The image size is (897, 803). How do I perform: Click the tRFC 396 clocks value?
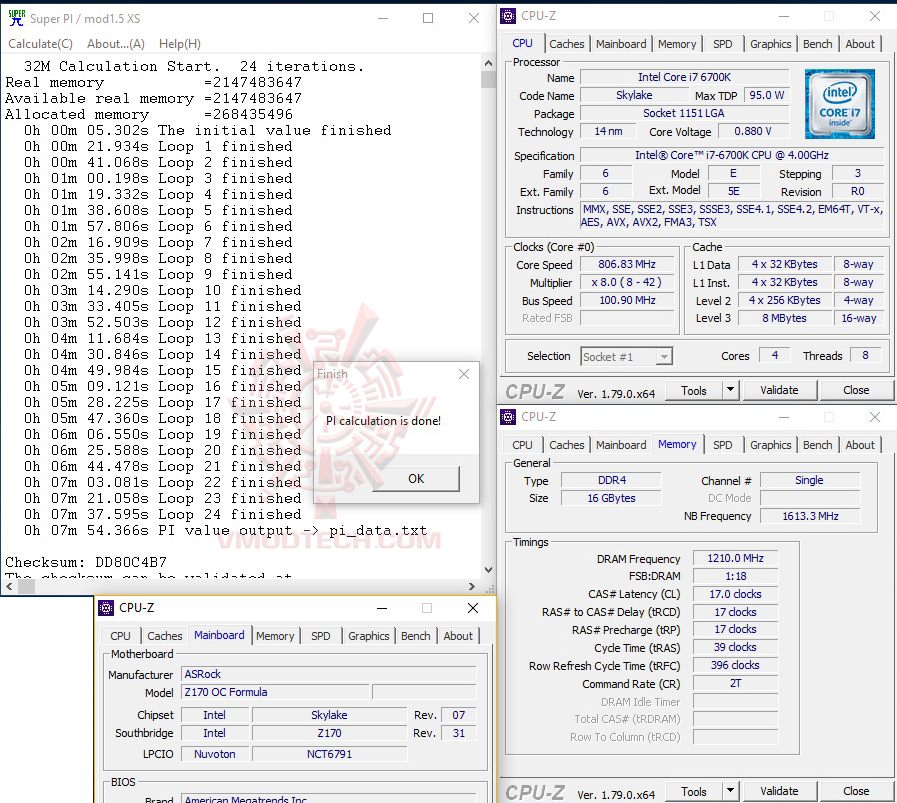tap(735, 666)
